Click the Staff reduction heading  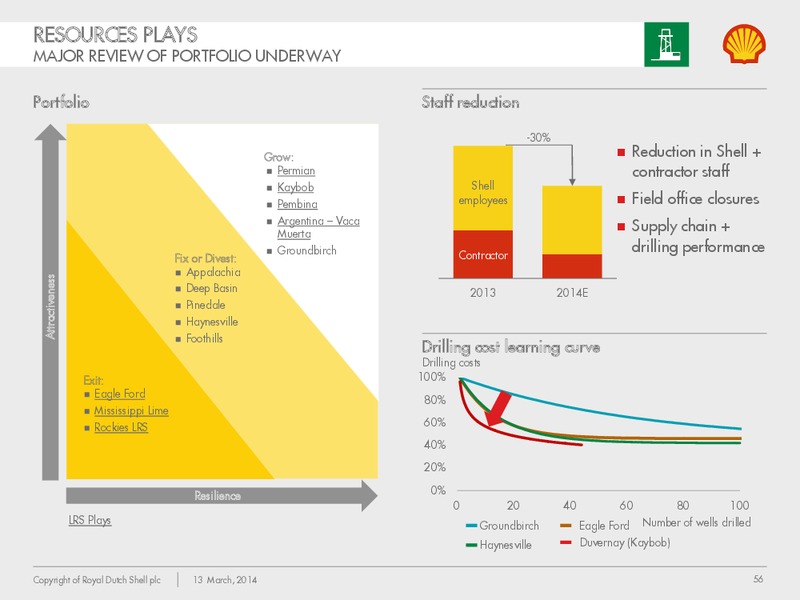click(x=470, y=103)
